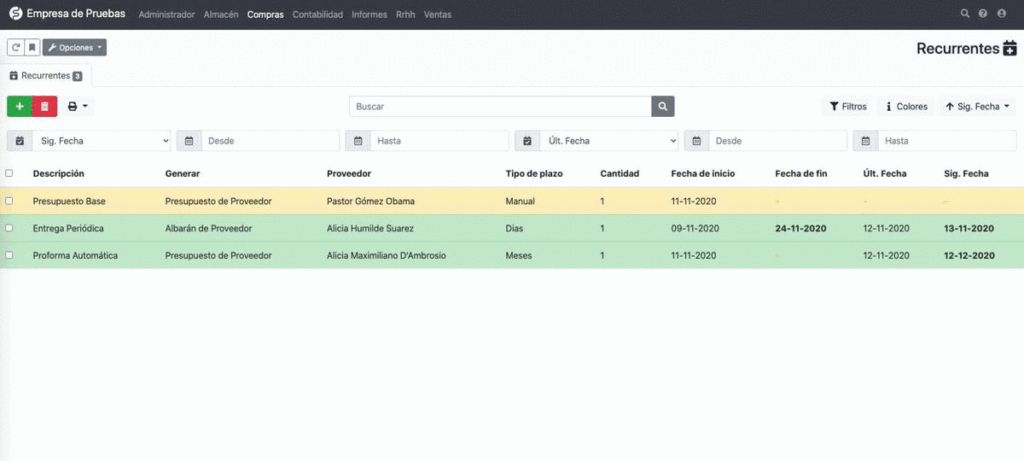Switch to the Recurrentes tab
This screenshot has height=461, width=1024.
click(46, 75)
